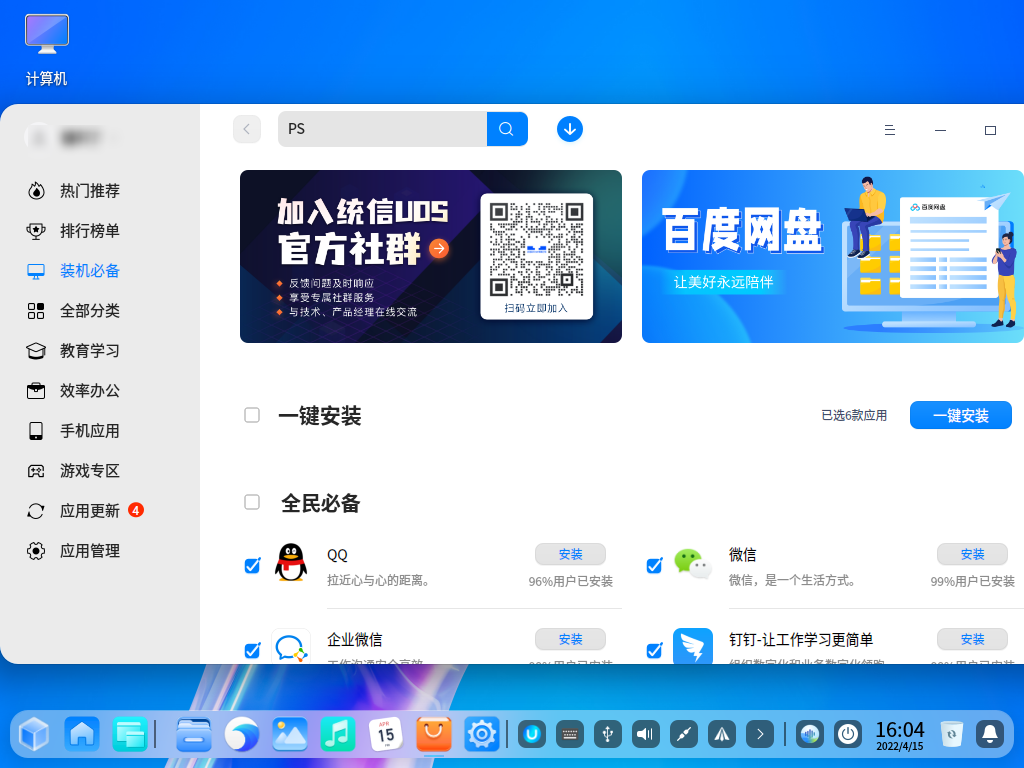Open the control center gear dock icon
The width and height of the screenshot is (1024, 768).
pos(481,734)
